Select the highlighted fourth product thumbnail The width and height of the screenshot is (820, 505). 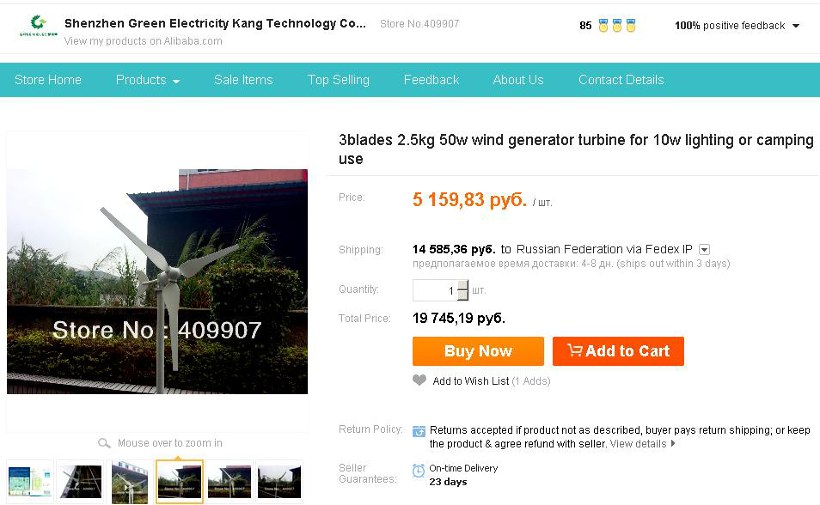(x=180, y=482)
